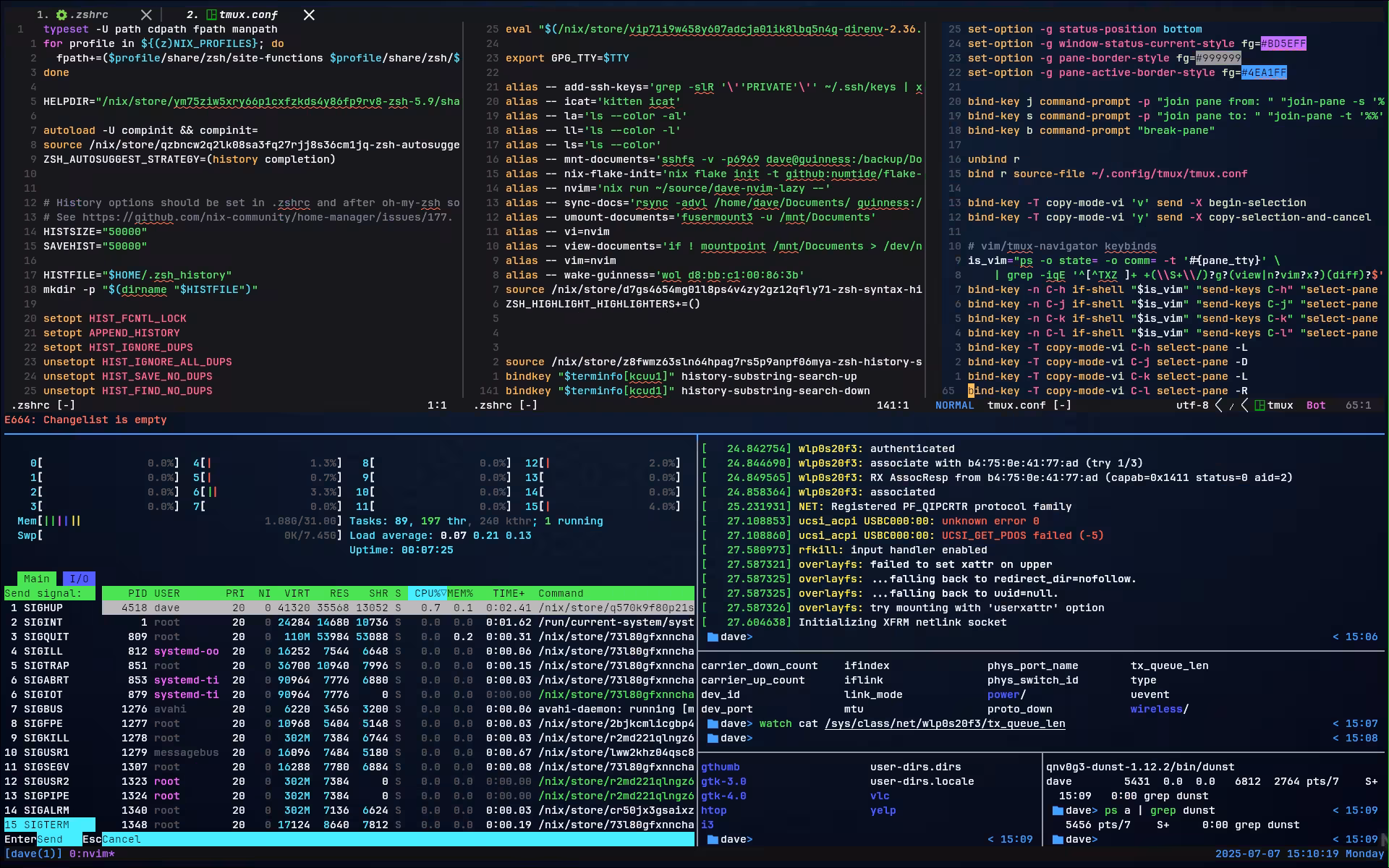The height and width of the screenshot is (868, 1389).
Task: Click the E664 Changelist is empty message
Action: [x=85, y=420]
